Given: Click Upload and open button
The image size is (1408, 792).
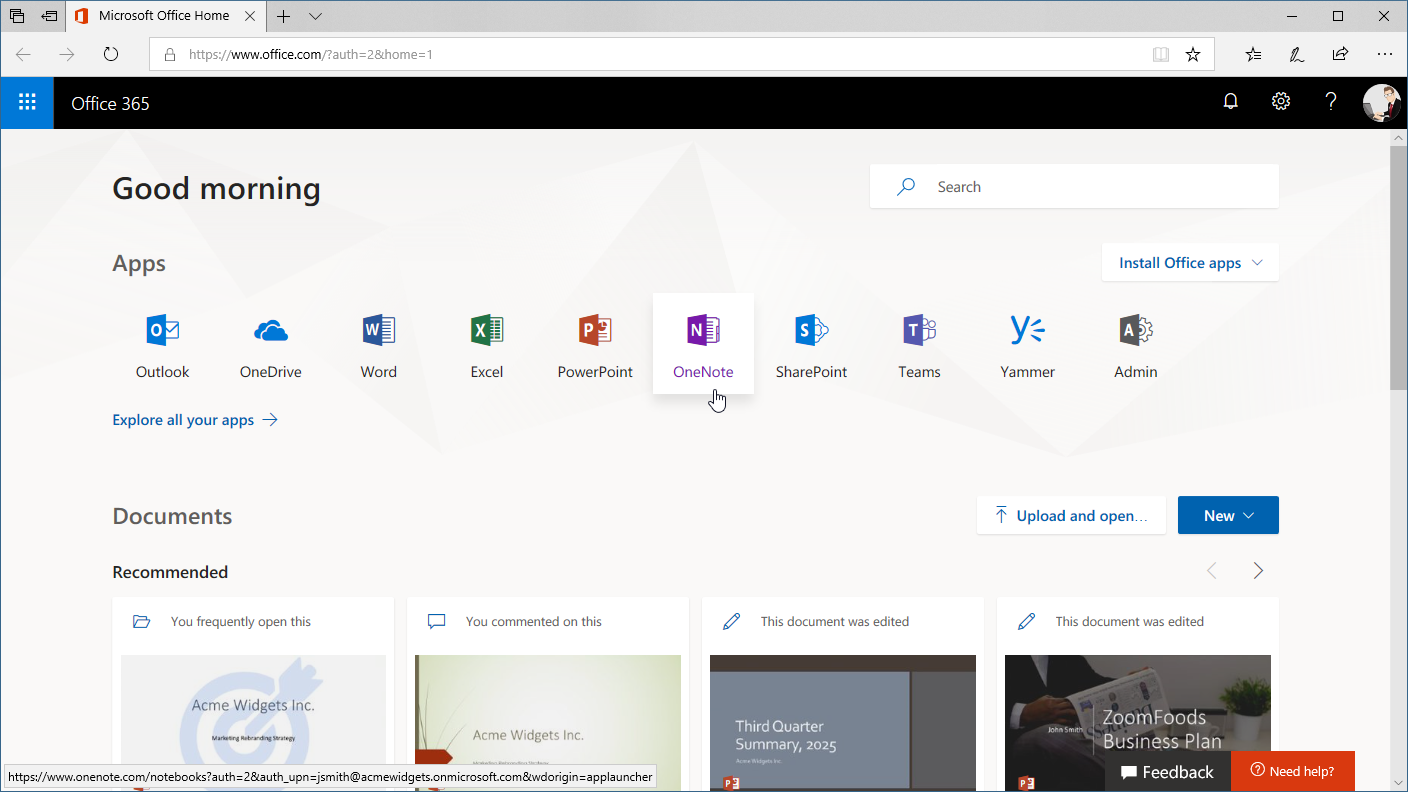Looking at the screenshot, I should (1071, 516).
